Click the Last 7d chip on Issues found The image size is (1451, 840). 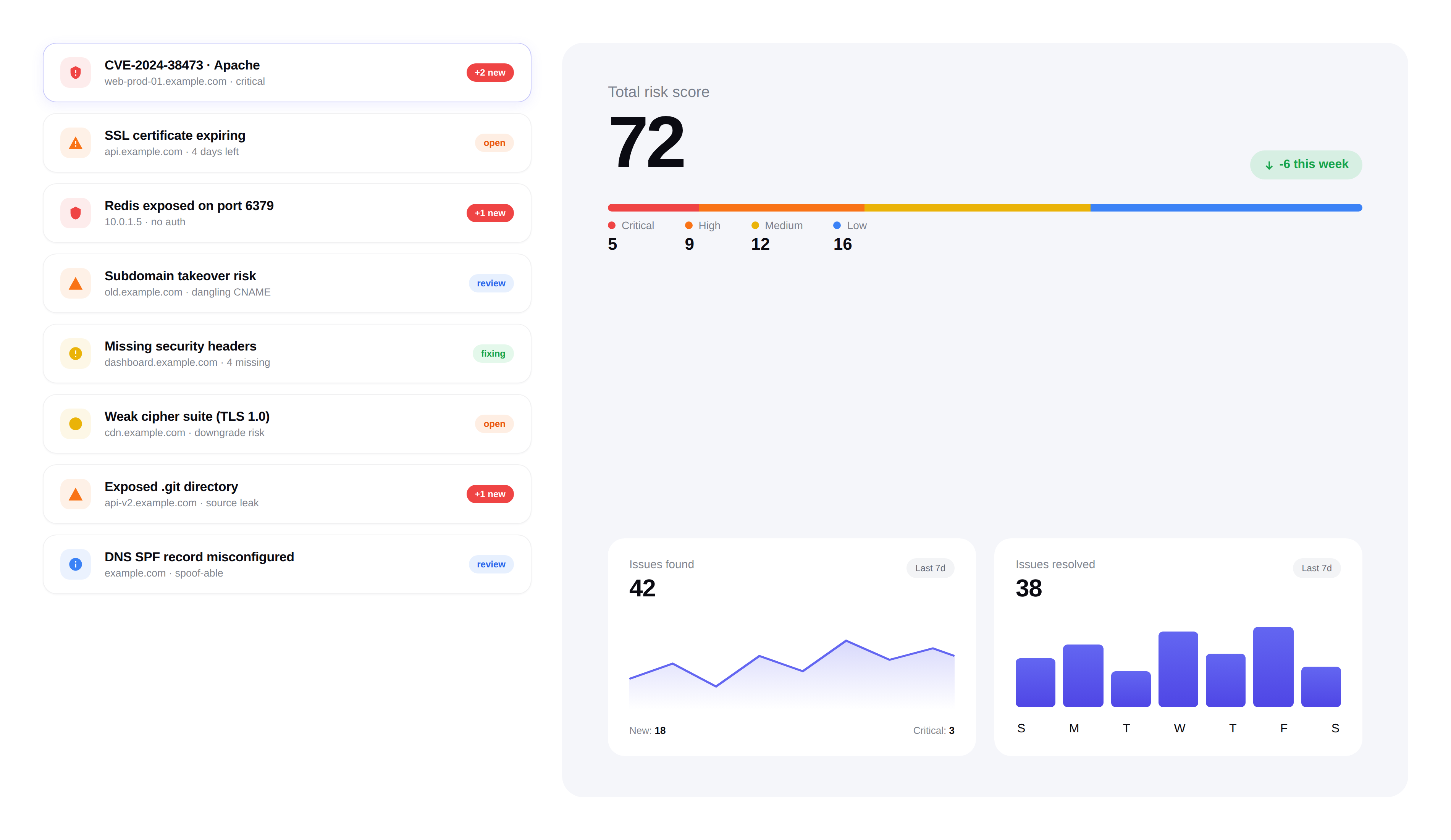930,568
